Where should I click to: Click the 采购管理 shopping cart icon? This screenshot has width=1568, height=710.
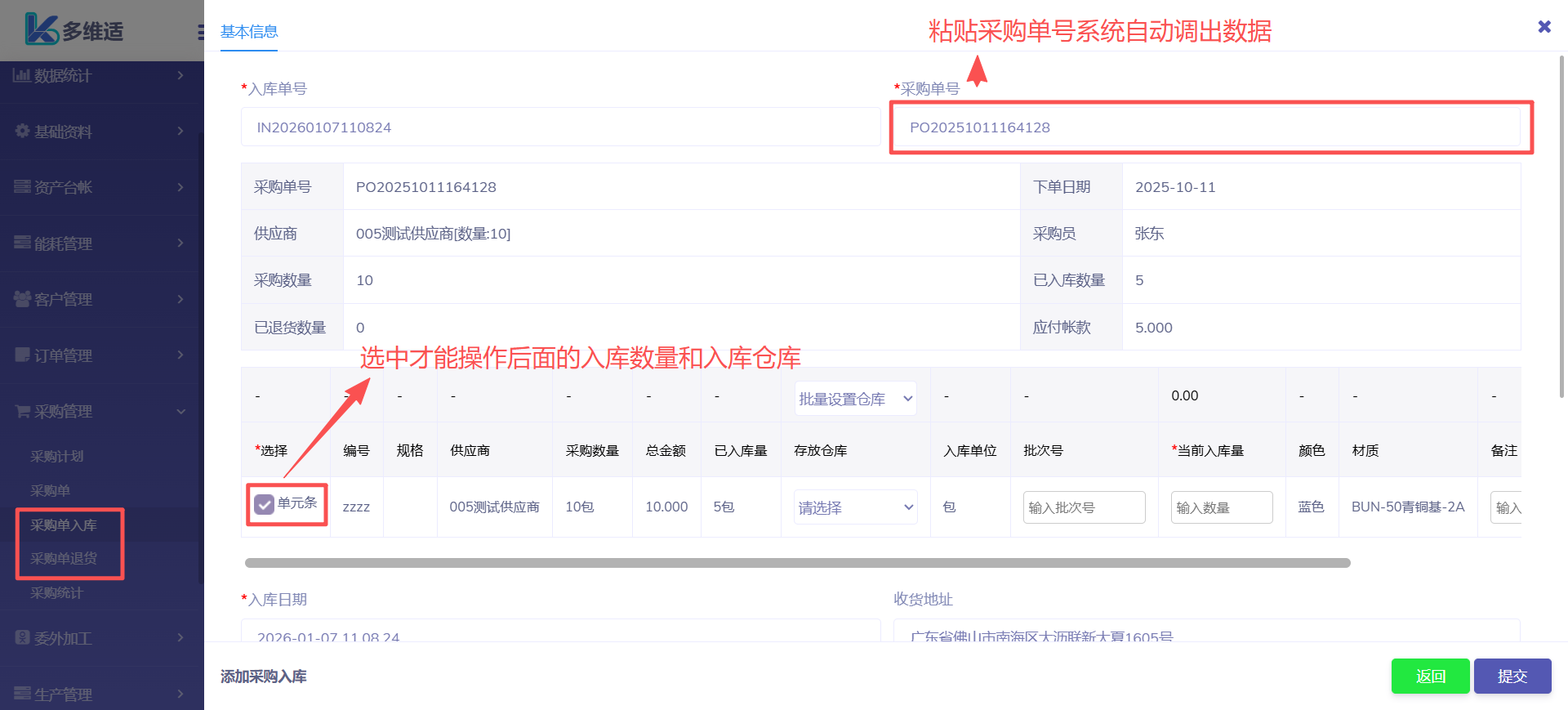point(22,411)
